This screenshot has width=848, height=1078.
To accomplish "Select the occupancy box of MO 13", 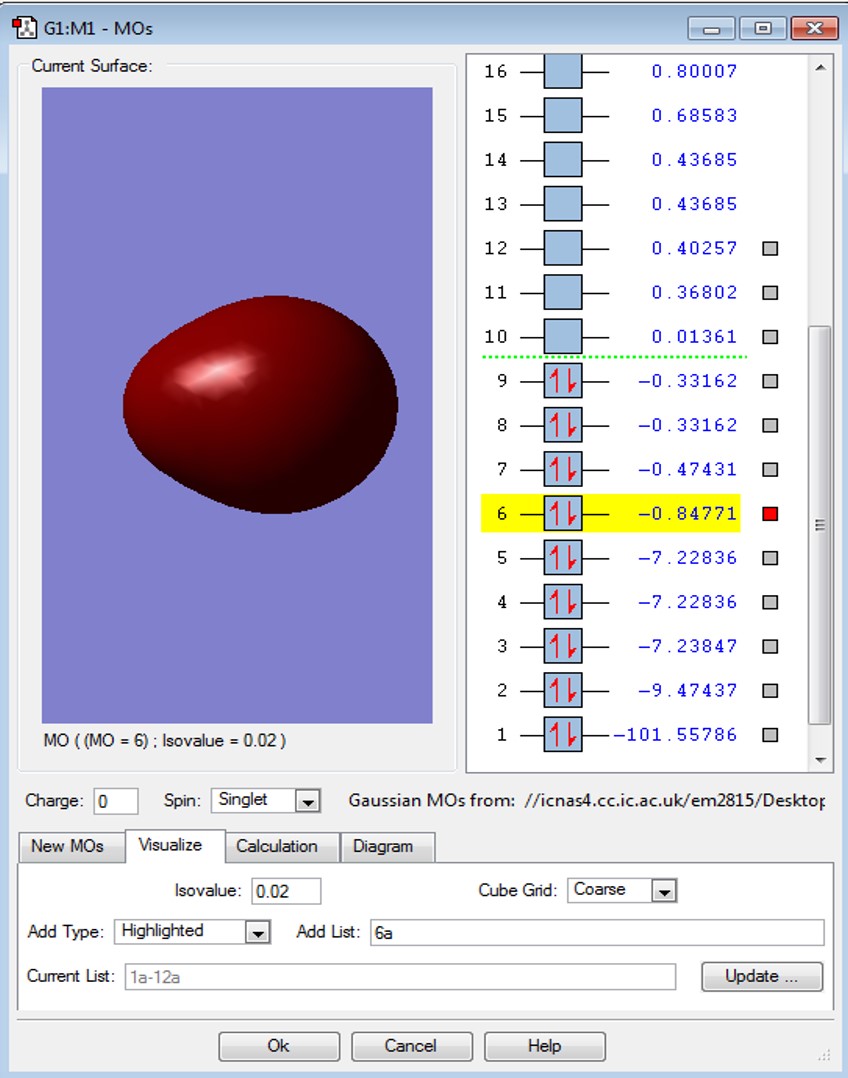I will tap(563, 204).
